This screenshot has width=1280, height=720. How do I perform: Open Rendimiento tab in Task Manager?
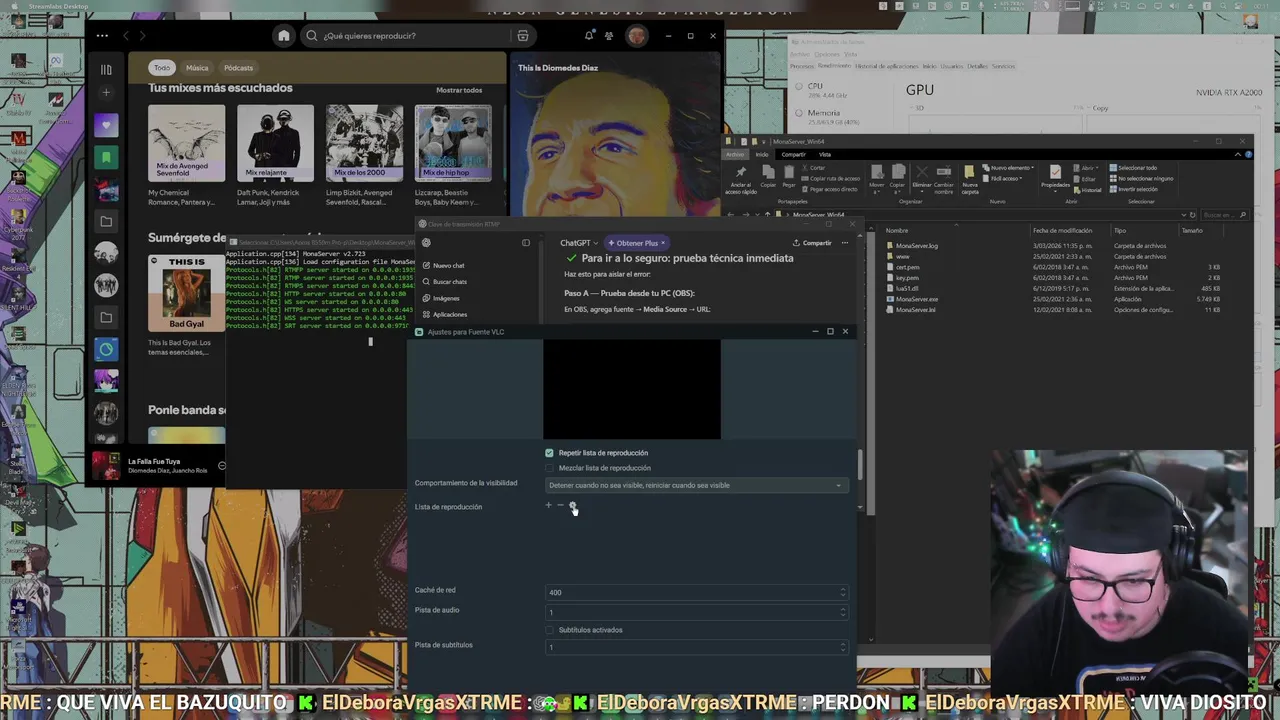(834, 66)
